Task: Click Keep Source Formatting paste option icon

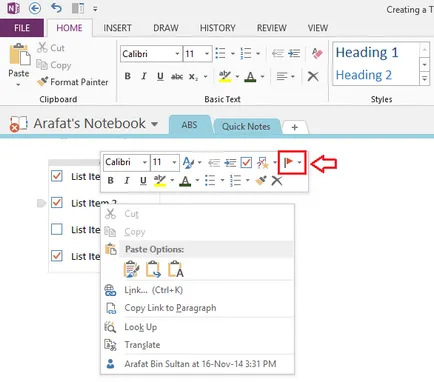Action: [x=131, y=269]
